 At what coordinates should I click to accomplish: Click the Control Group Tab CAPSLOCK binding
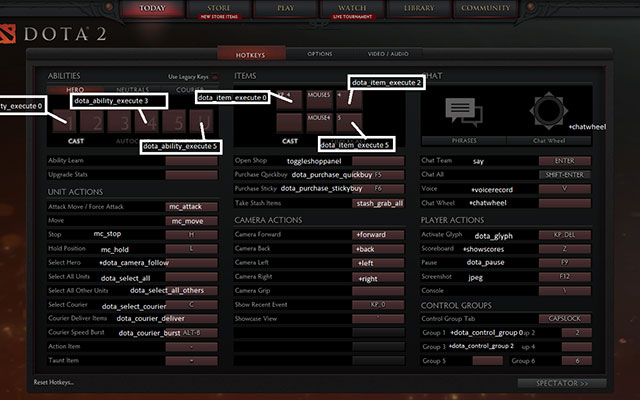tap(564, 318)
